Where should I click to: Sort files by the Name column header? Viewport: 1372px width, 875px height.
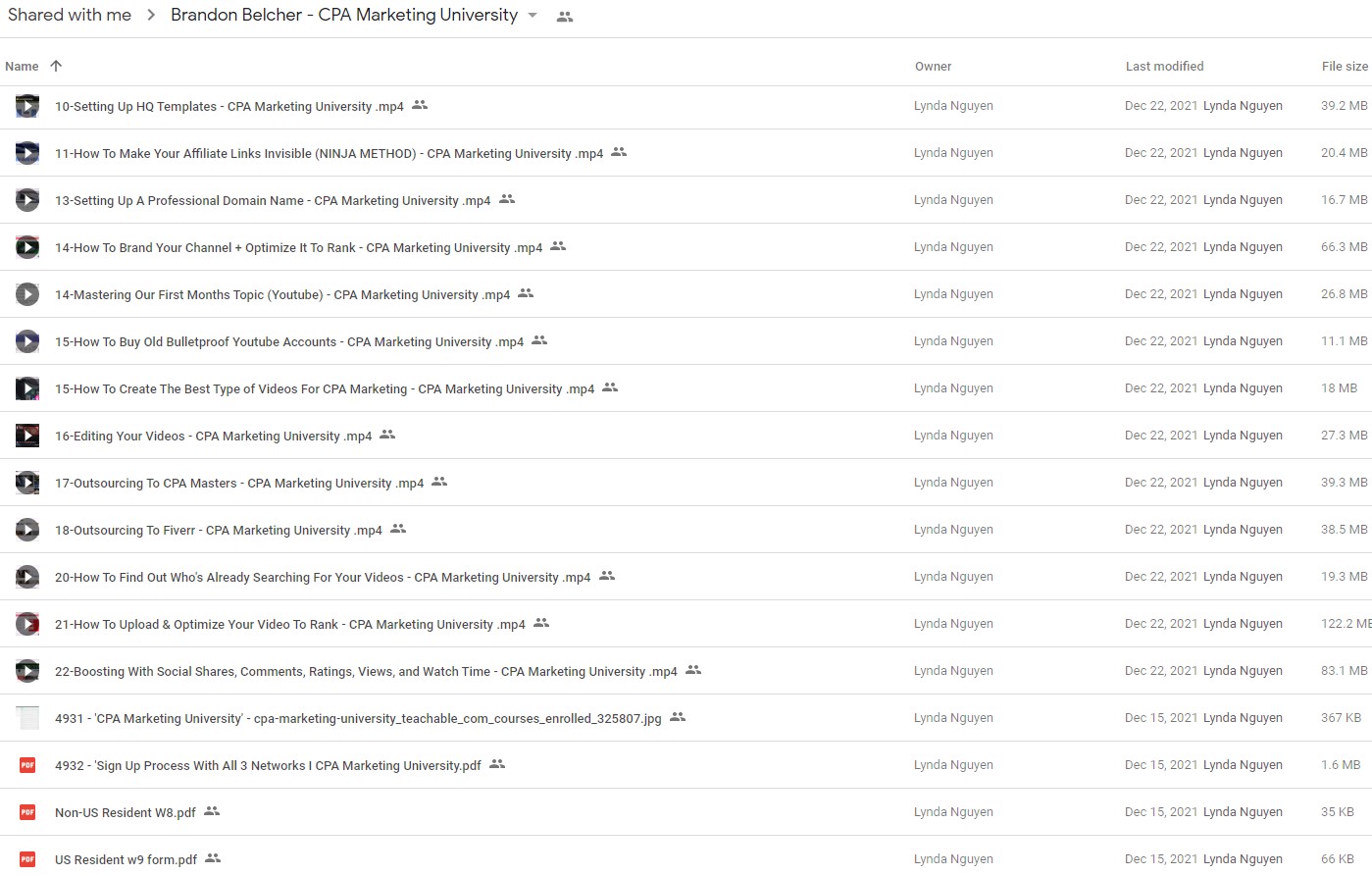click(22, 67)
